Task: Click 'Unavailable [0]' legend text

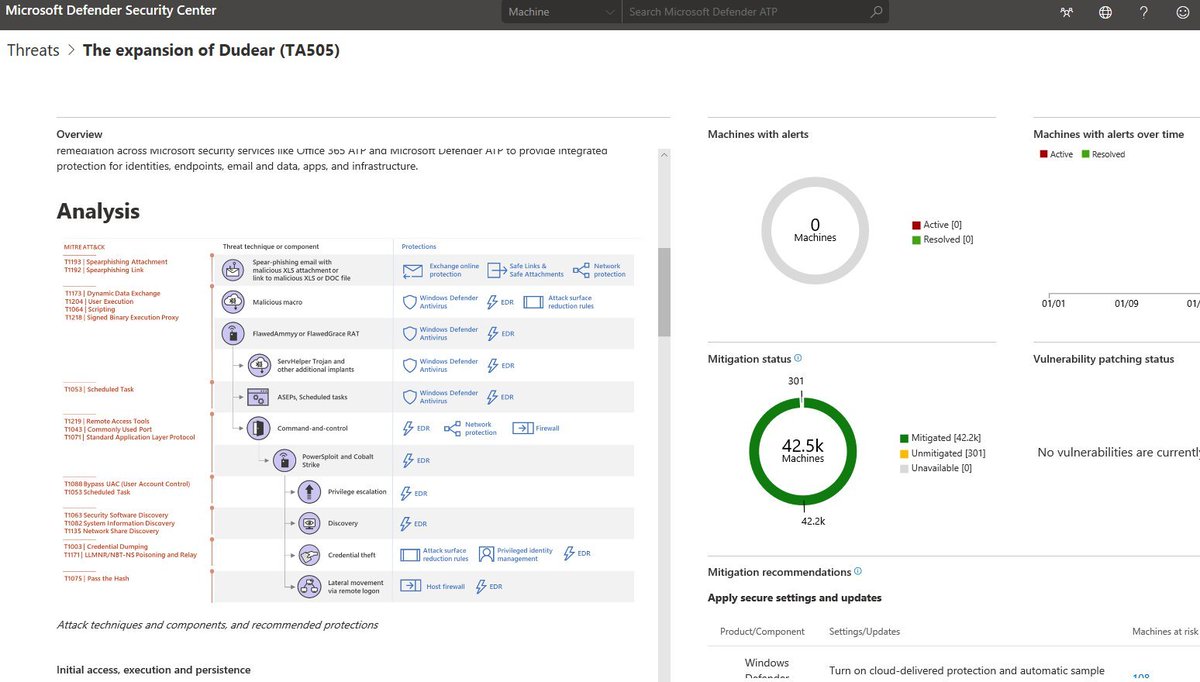Action: pos(941,468)
